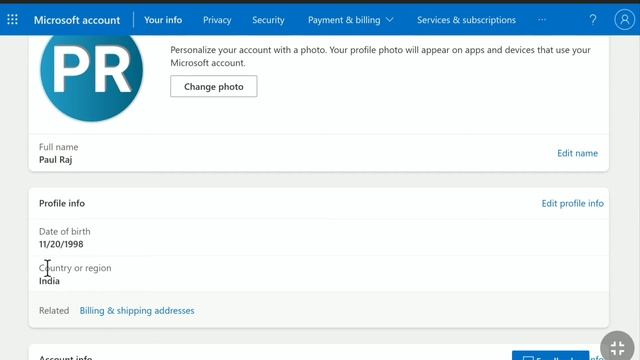This screenshot has height=360, width=640.
Task: Expand the Payment & billing menu
Action: pyautogui.click(x=351, y=20)
